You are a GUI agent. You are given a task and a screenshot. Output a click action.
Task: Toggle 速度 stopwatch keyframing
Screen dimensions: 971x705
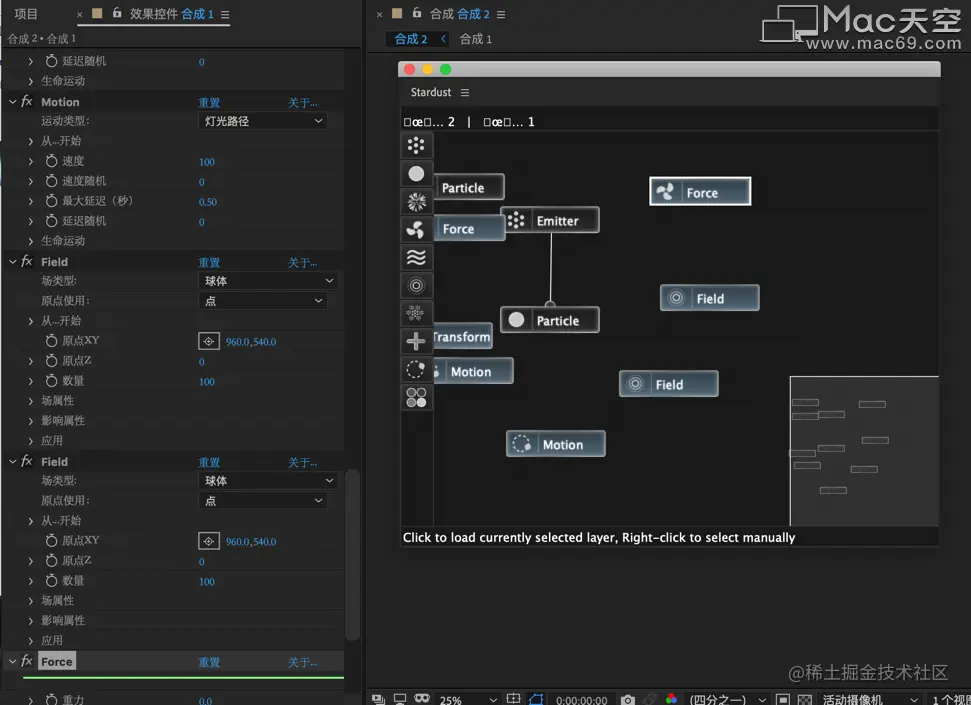click(51, 161)
